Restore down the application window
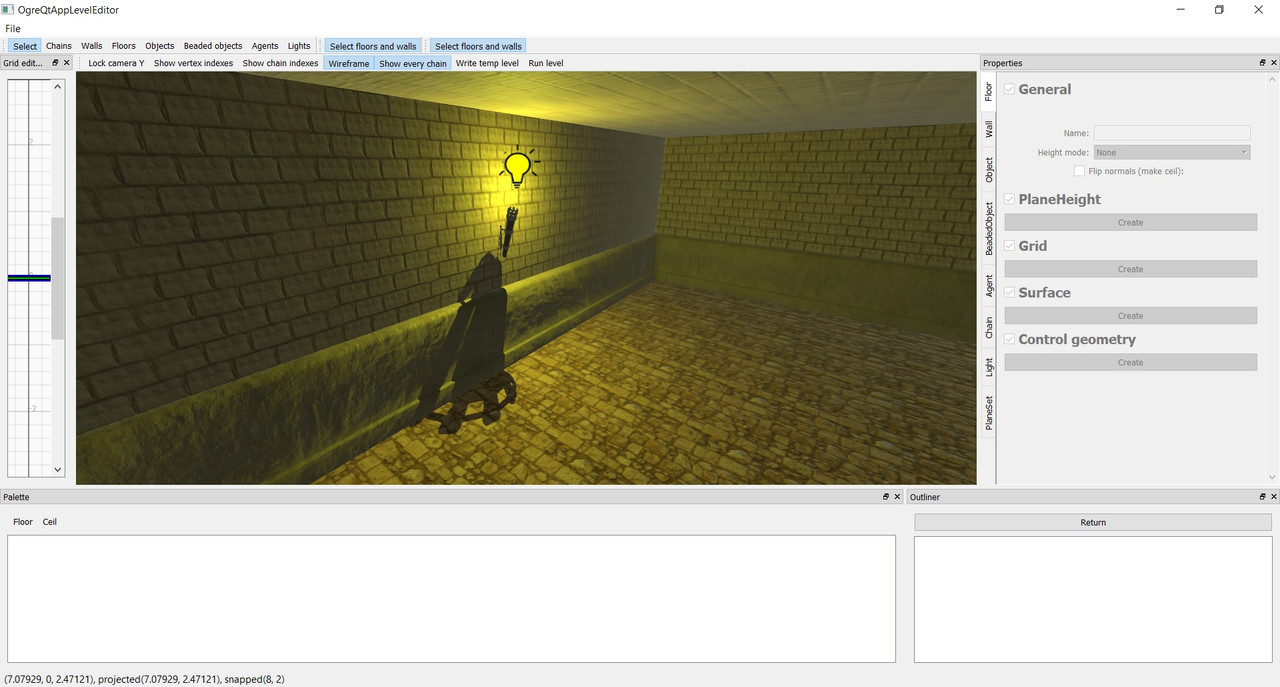This screenshot has height=687, width=1280. (x=1219, y=10)
